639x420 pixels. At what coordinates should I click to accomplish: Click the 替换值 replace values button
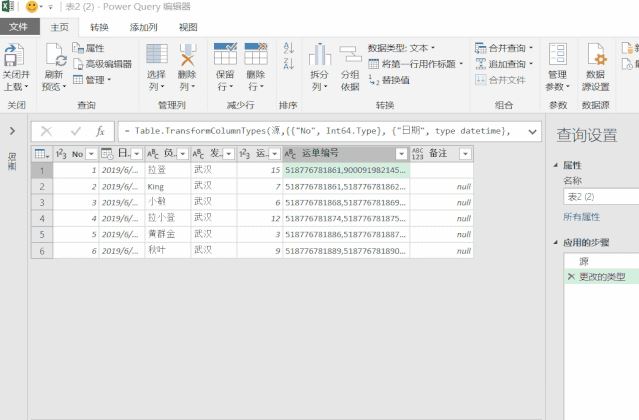coord(389,80)
